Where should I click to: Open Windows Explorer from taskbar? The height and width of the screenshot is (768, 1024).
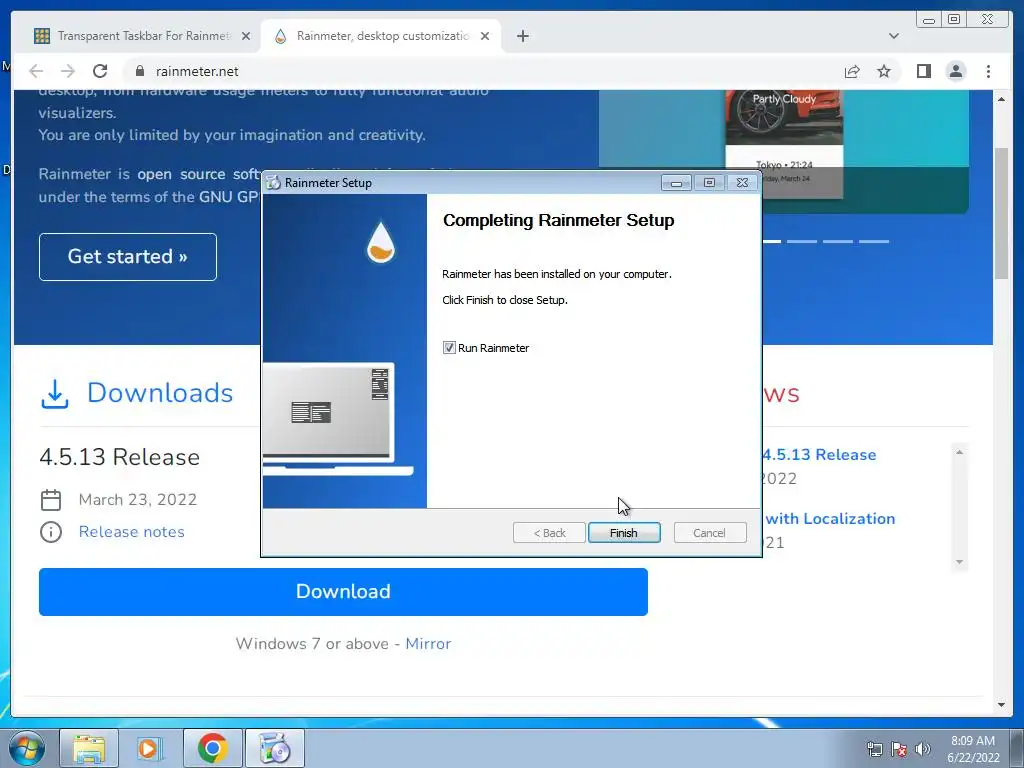89,748
